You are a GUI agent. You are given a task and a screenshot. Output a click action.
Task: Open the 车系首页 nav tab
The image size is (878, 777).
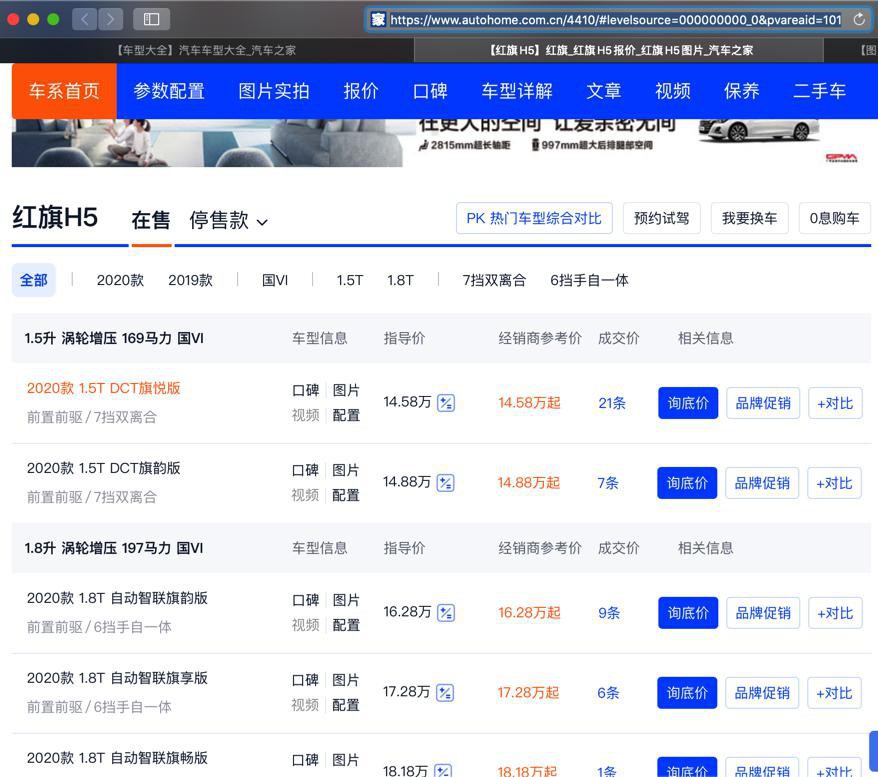pyautogui.click(x=64, y=91)
